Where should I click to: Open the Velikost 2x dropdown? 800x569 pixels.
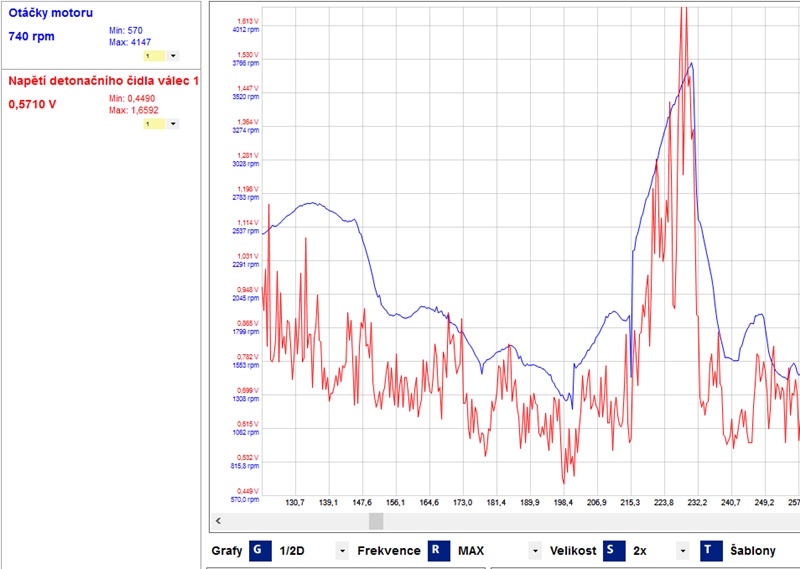[682, 551]
